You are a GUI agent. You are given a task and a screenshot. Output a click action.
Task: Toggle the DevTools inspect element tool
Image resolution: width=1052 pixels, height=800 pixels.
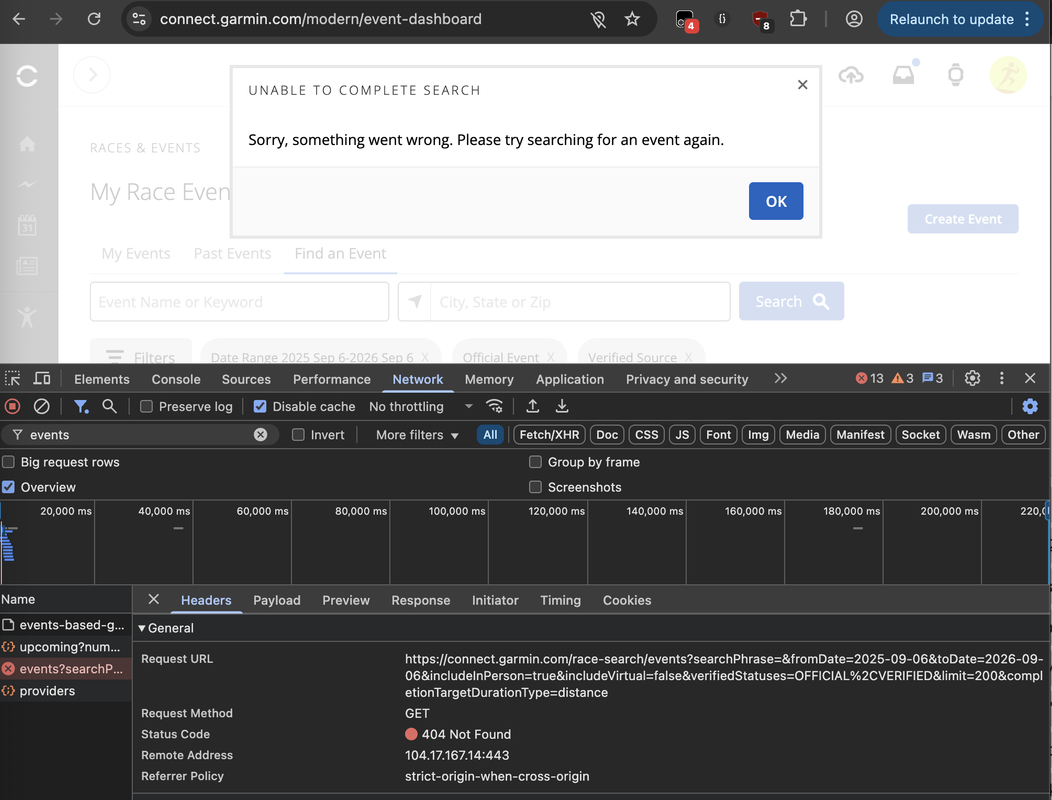point(13,379)
